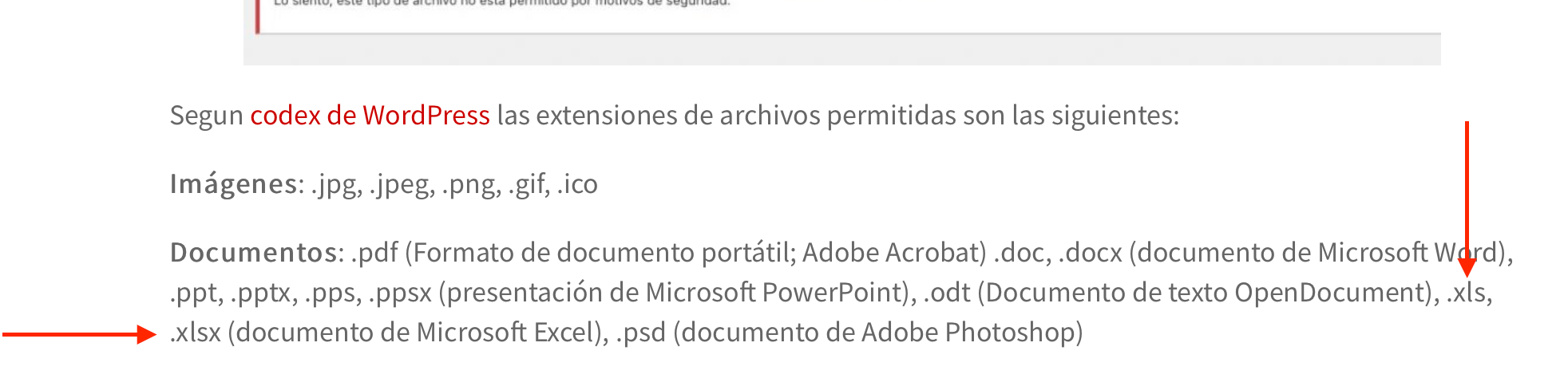Click the .xlsx extension text
1568x386 pixels.
coord(196,333)
